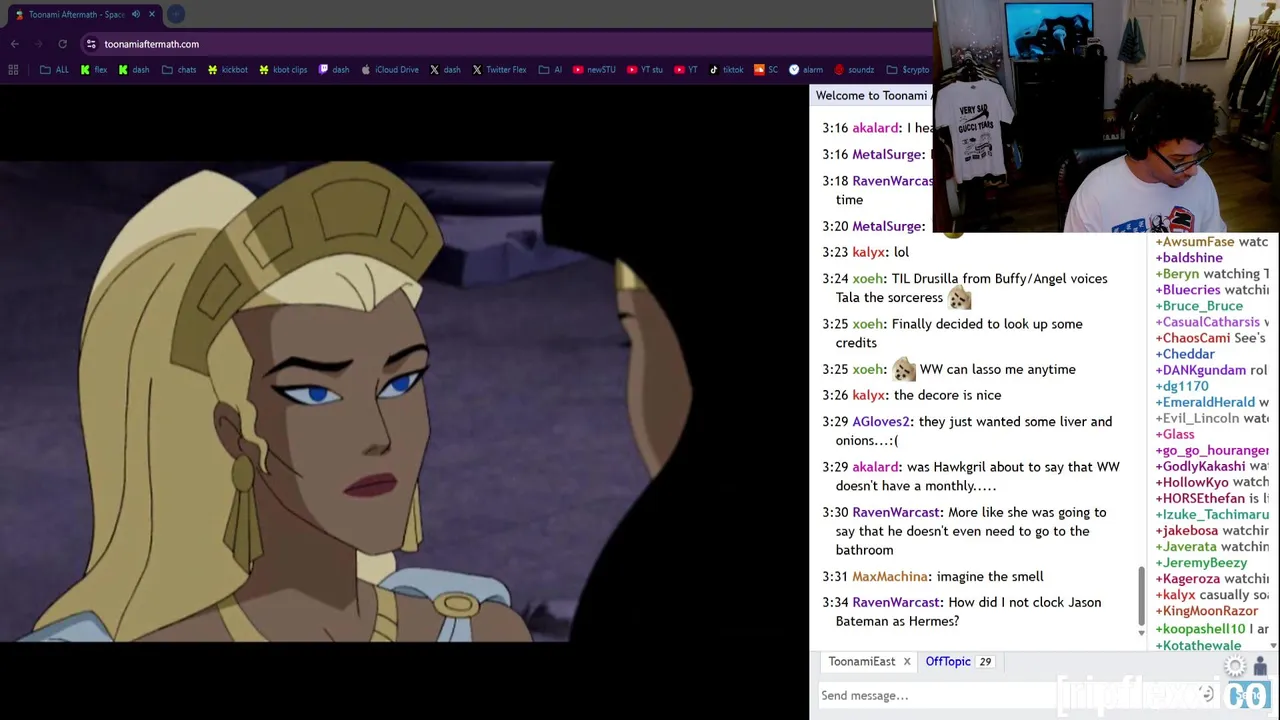Select user GodlyKakashi in user list
Viewport: 1280px width, 720px height.
tap(1201, 466)
